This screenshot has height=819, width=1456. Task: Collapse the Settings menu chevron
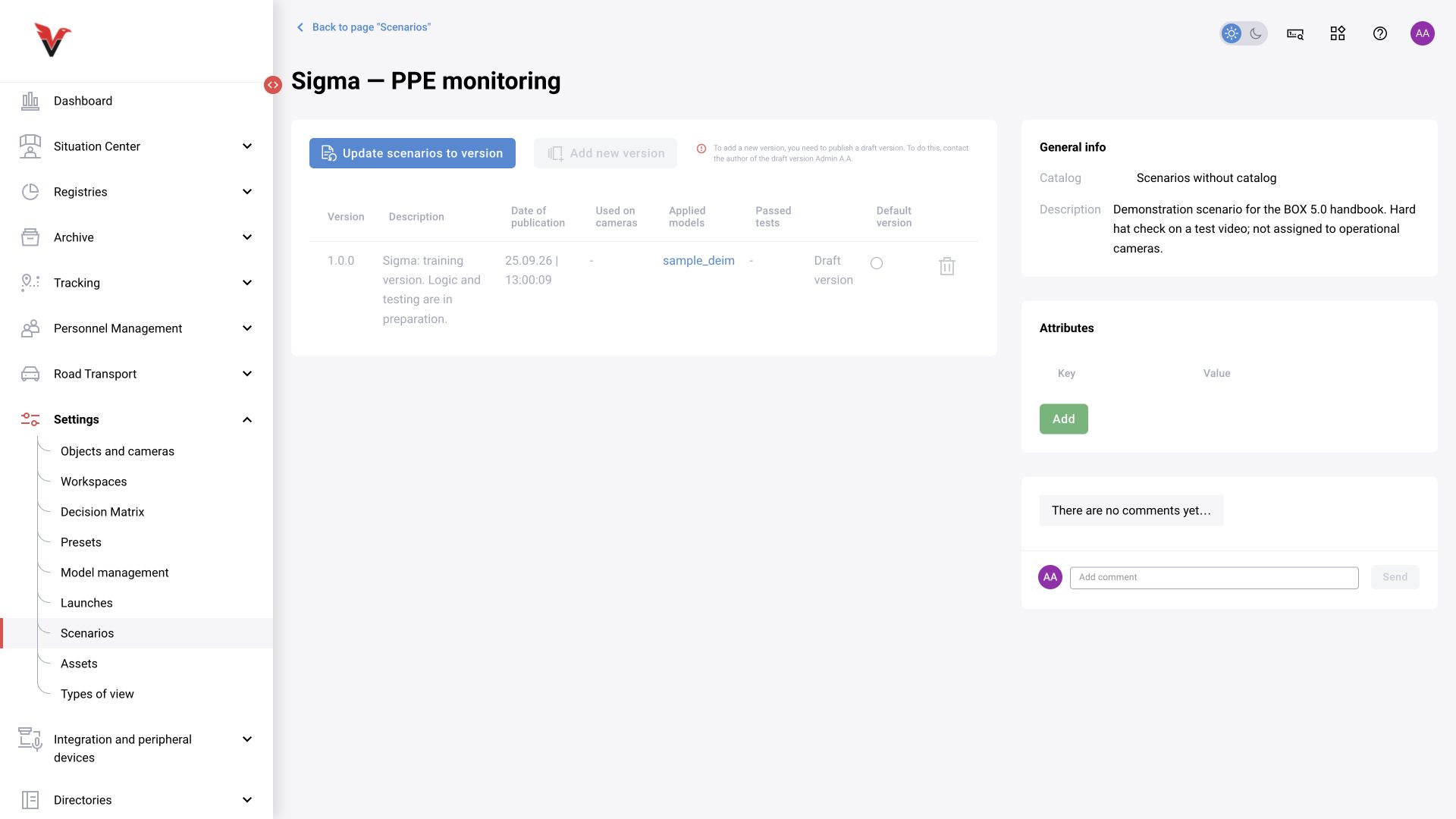click(x=247, y=419)
